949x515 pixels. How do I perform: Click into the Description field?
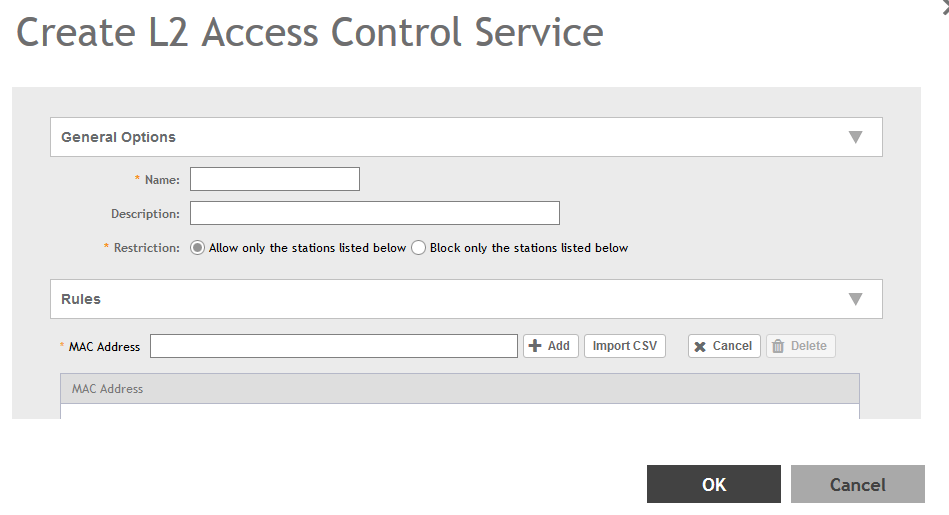375,213
